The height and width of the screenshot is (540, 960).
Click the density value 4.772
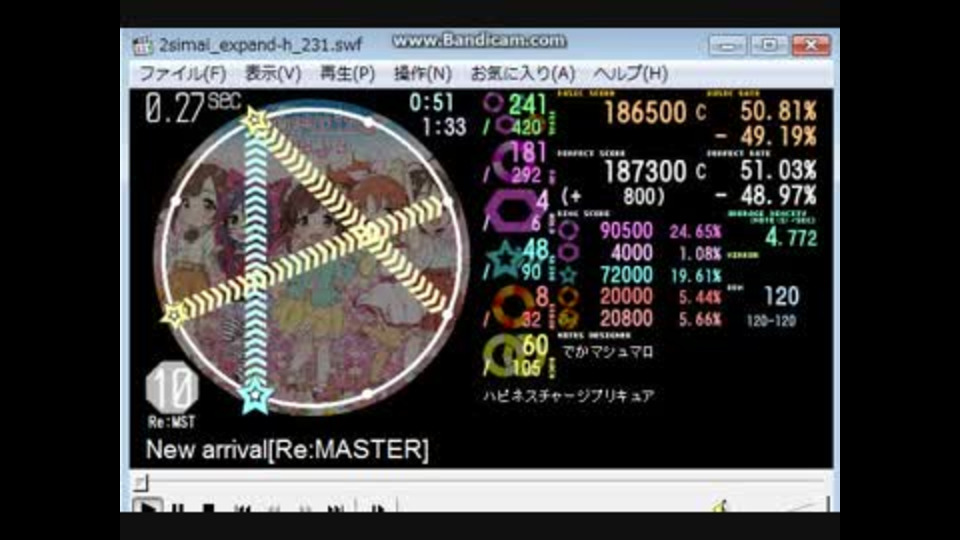(790, 238)
